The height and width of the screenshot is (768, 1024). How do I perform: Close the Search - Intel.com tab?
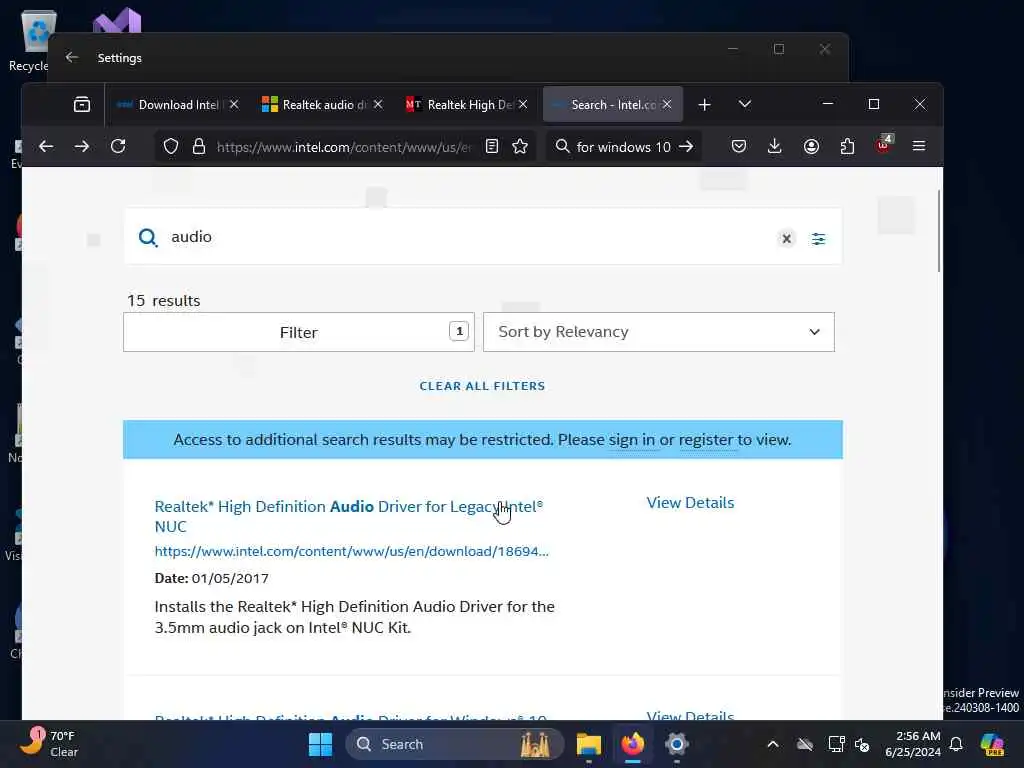(x=667, y=104)
